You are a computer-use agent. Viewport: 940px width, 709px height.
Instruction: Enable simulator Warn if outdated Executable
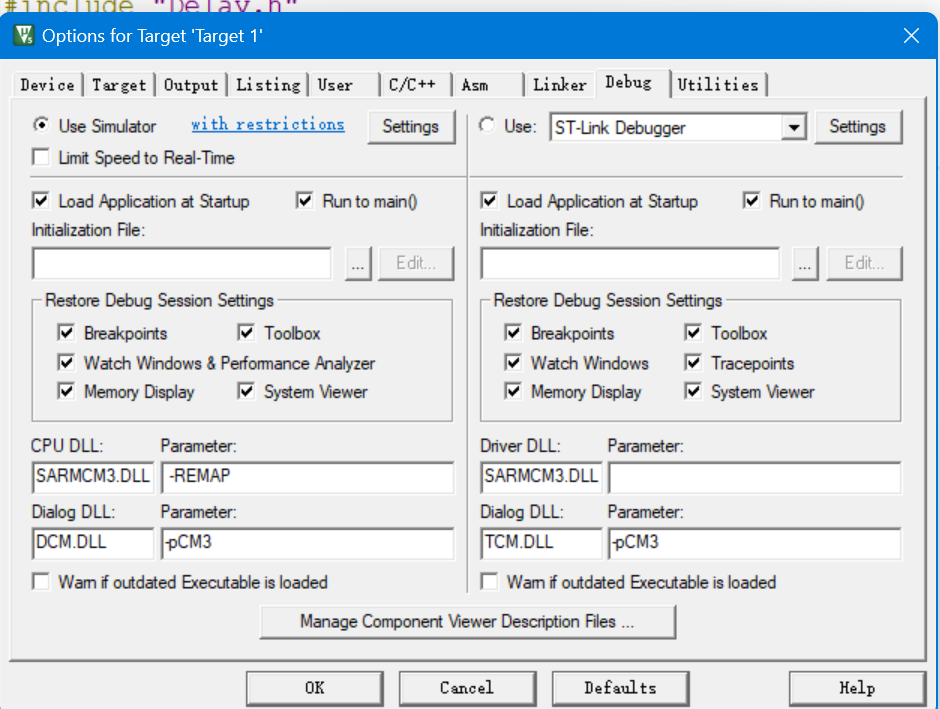click(41, 582)
